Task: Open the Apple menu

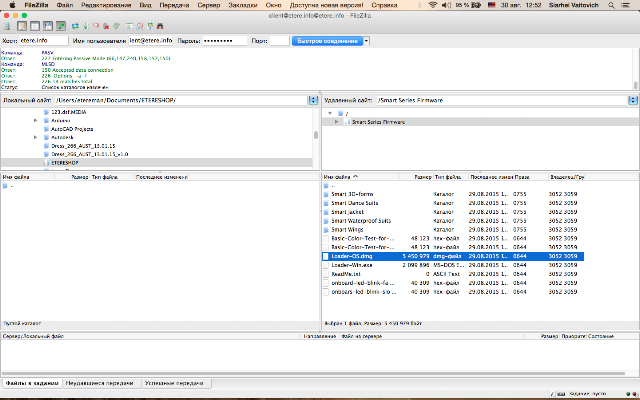Action: [12, 5]
